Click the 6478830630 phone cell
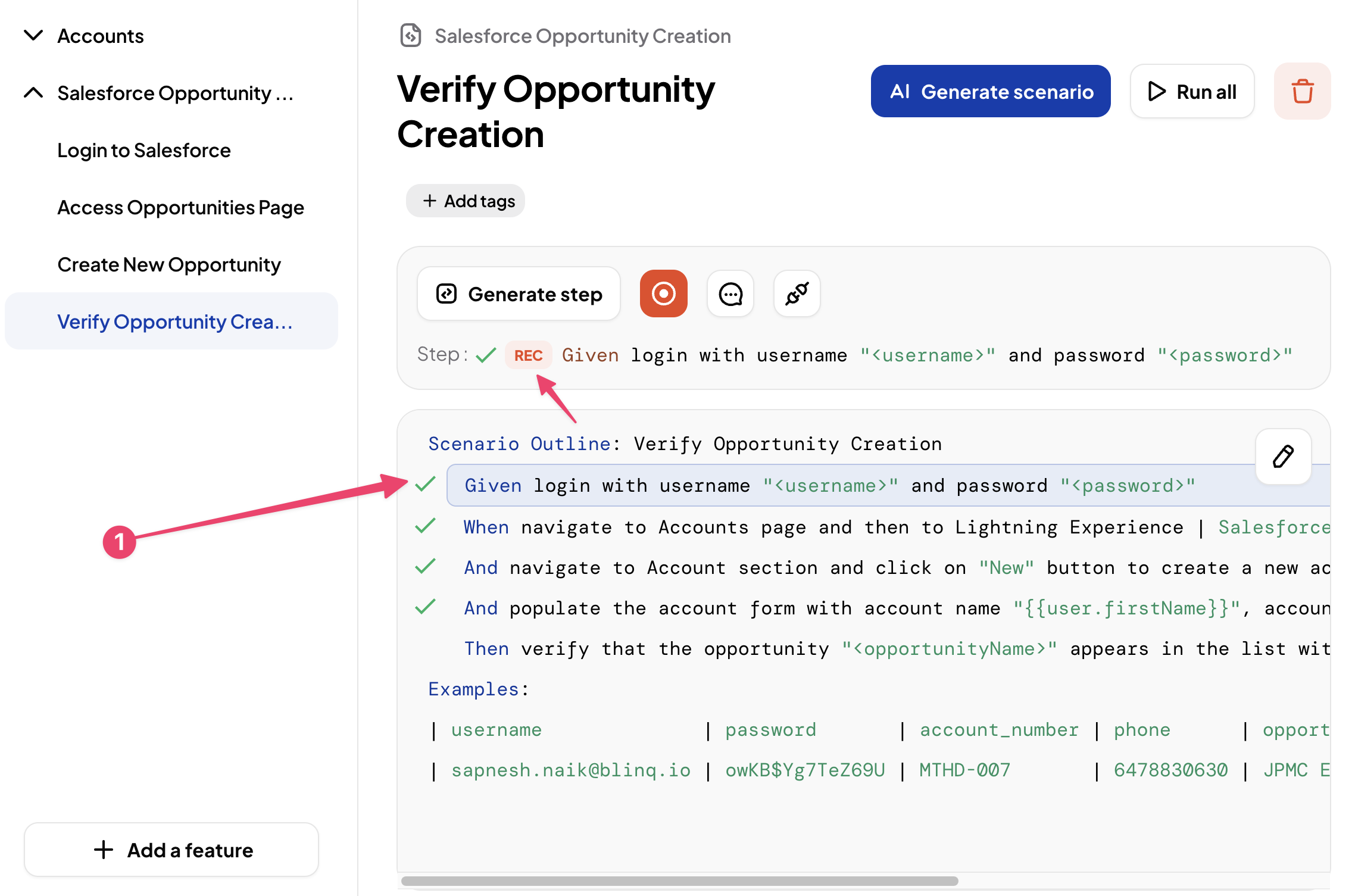Viewport: 1355px width, 896px height. 1170,770
